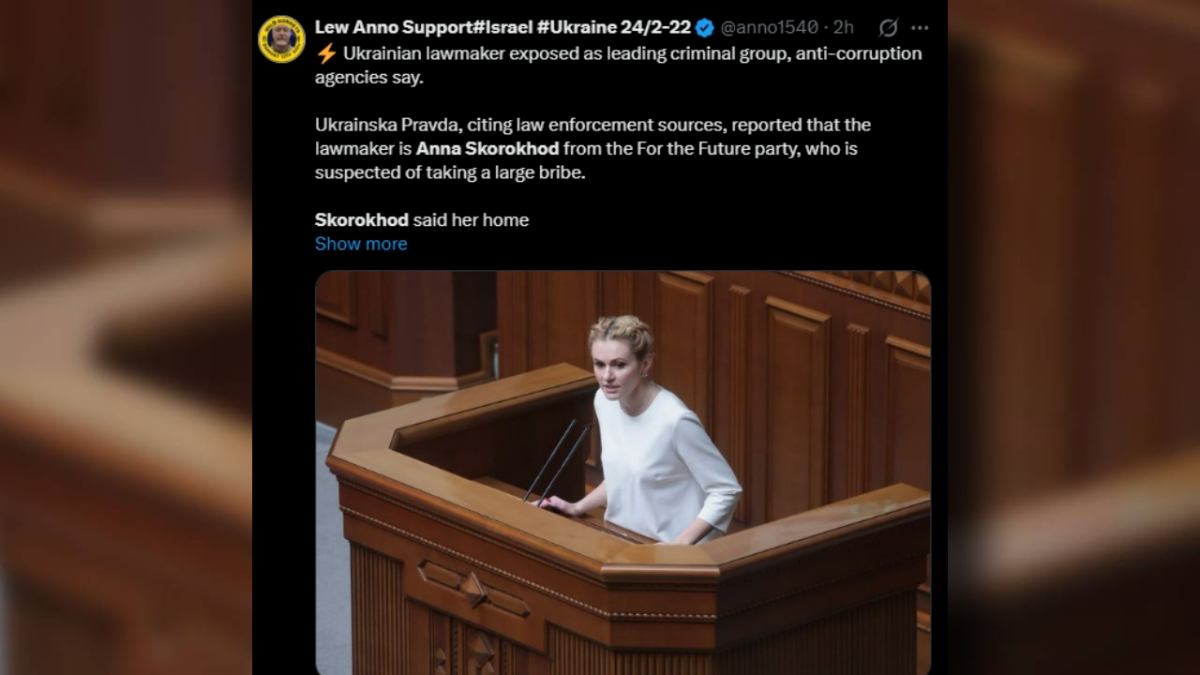The width and height of the screenshot is (1200, 675).
Task: Click the microphones on the podium photo
Action: tap(557, 461)
